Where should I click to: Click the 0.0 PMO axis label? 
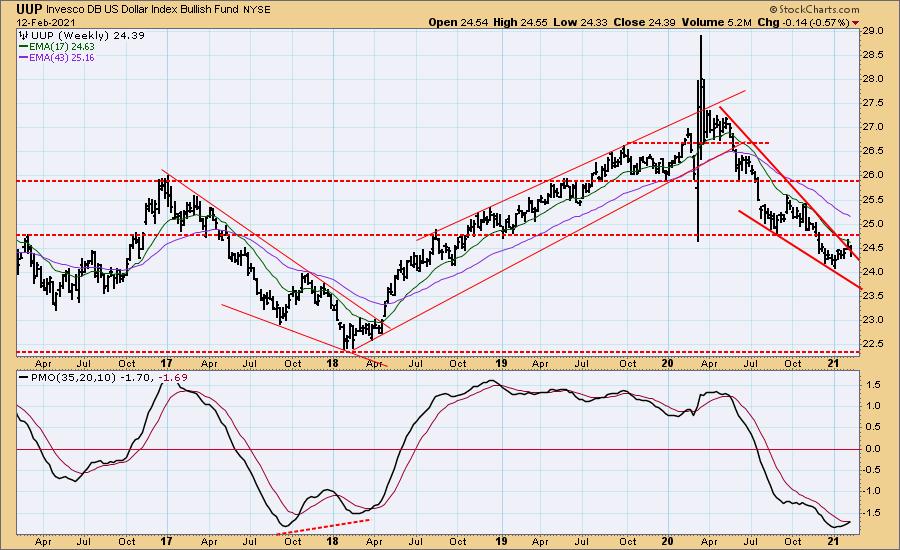872,448
